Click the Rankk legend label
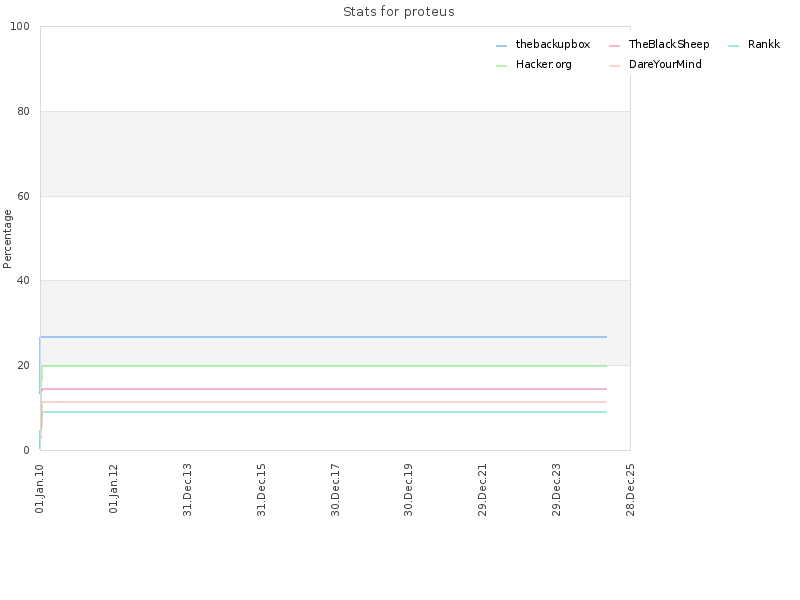Image resolution: width=800 pixels, height=600 pixels. click(x=764, y=44)
